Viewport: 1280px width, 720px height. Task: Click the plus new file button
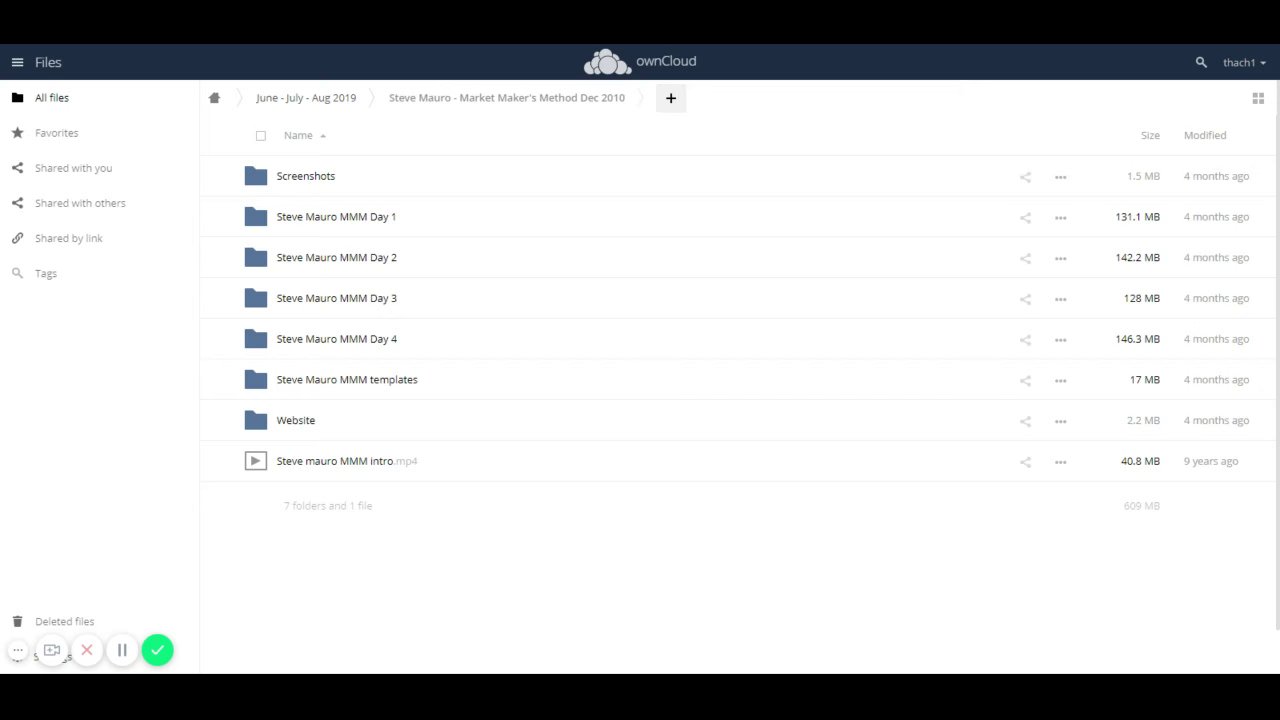coord(671,98)
